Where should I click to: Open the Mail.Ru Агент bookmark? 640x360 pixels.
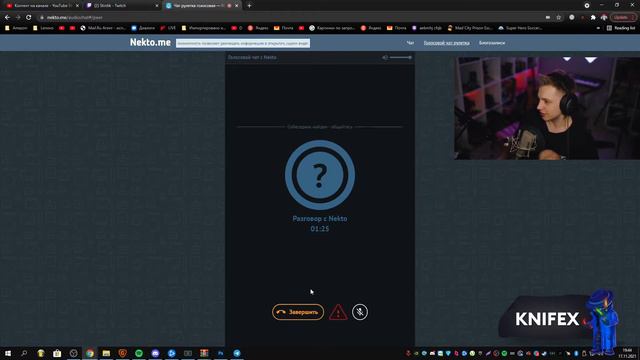(103, 28)
